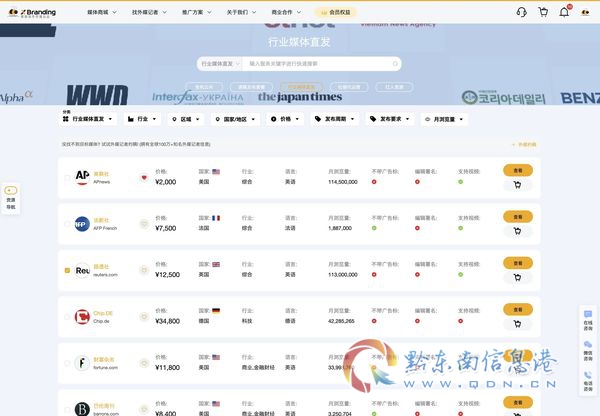Screen dimensions: 600x416
Task: Expand the 国家/地区 filter dropdown
Action: coord(235,119)
